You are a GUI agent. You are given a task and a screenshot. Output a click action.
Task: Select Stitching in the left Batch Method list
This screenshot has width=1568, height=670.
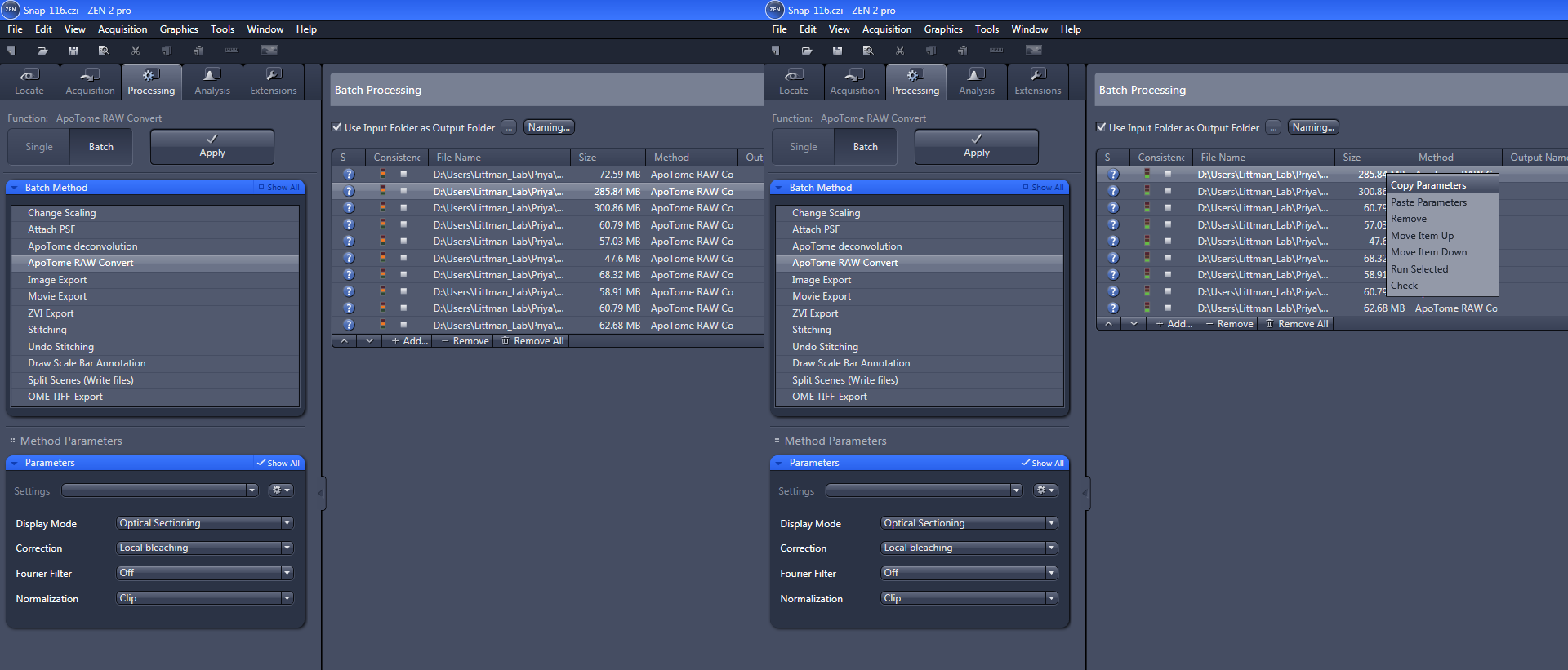coord(47,330)
